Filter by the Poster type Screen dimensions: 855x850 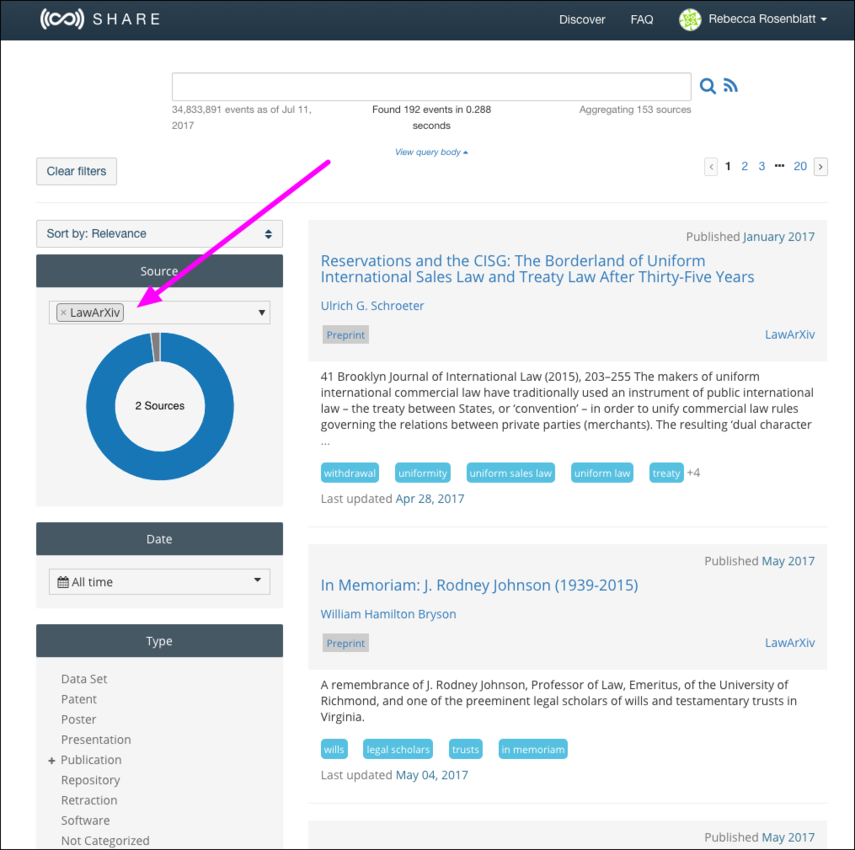tap(79, 719)
